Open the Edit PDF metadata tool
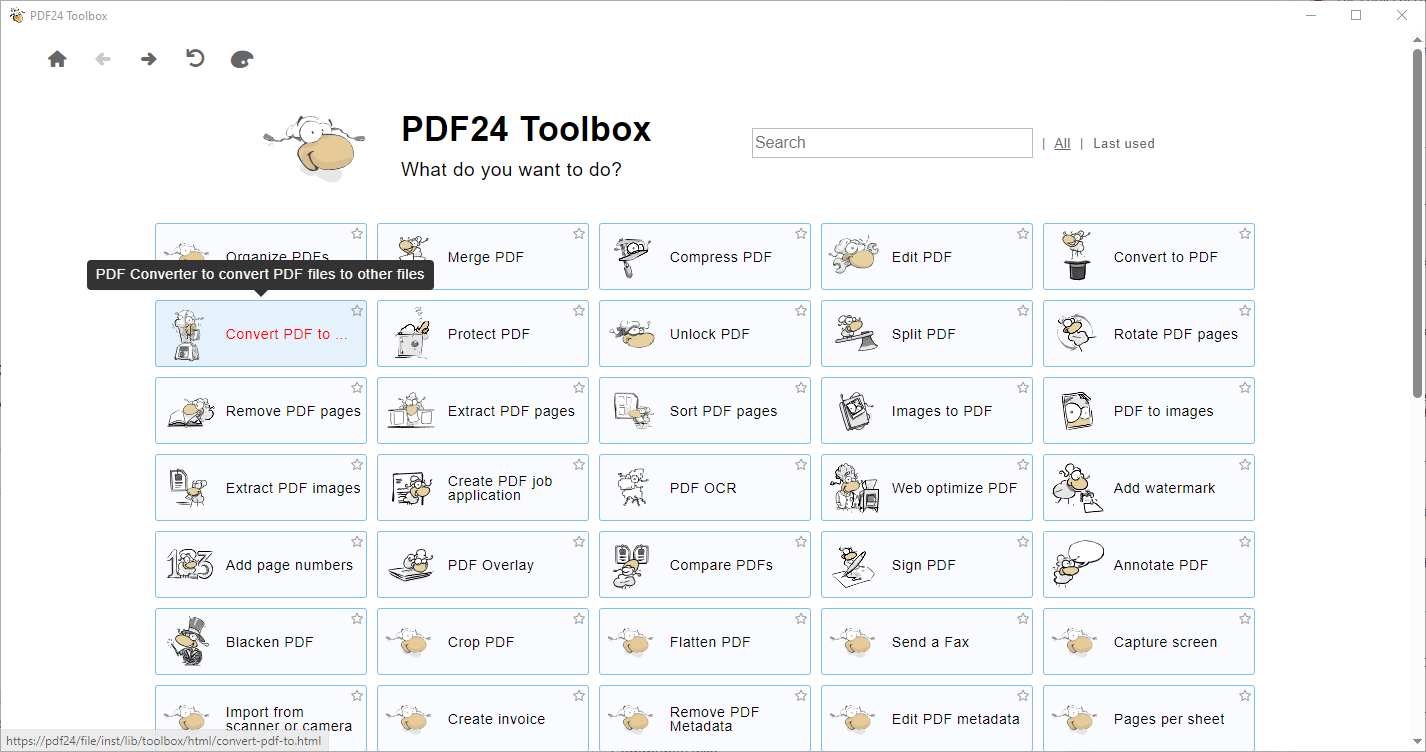 click(x=927, y=718)
